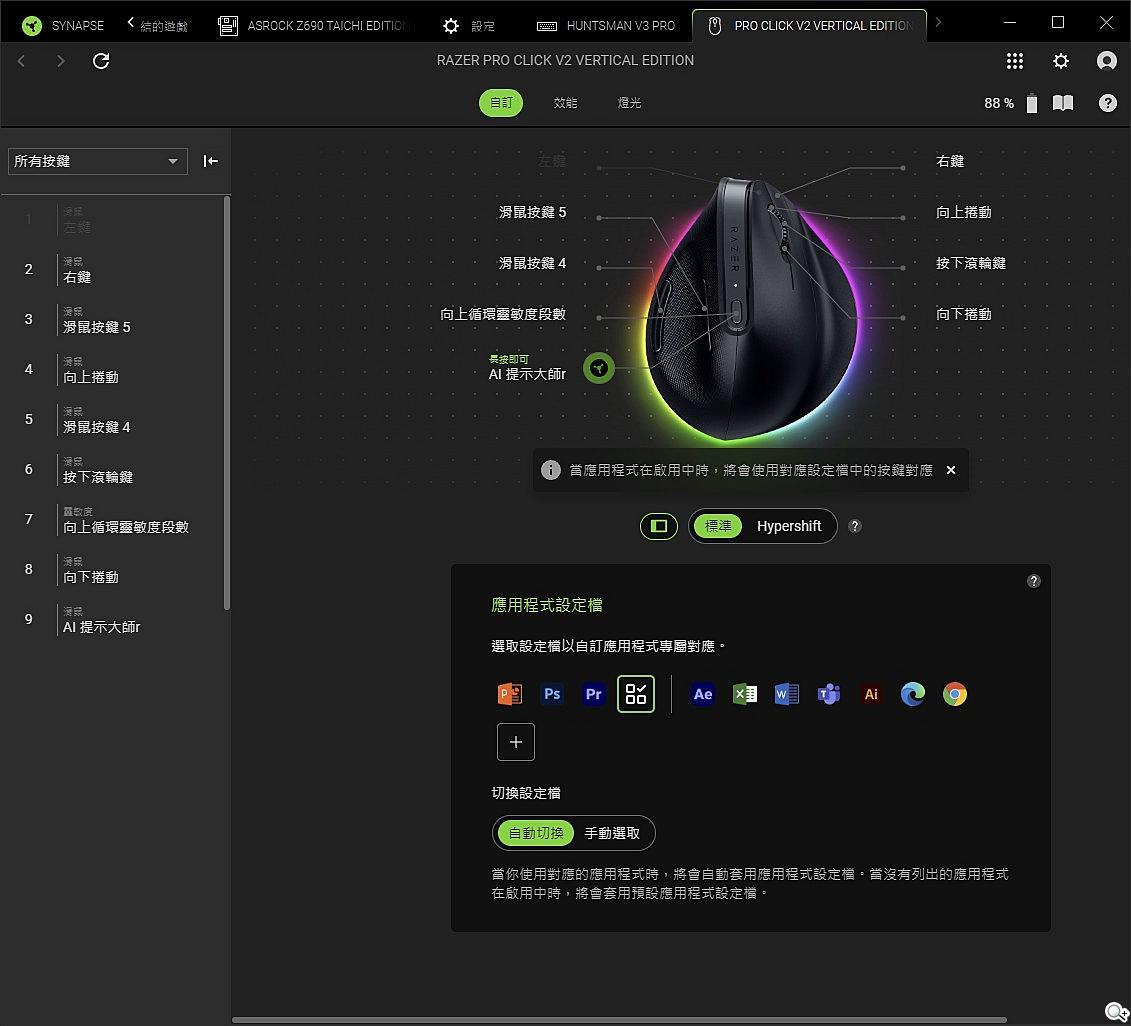
Task: Select the Premiere Pro profile icon
Action: [x=594, y=694]
